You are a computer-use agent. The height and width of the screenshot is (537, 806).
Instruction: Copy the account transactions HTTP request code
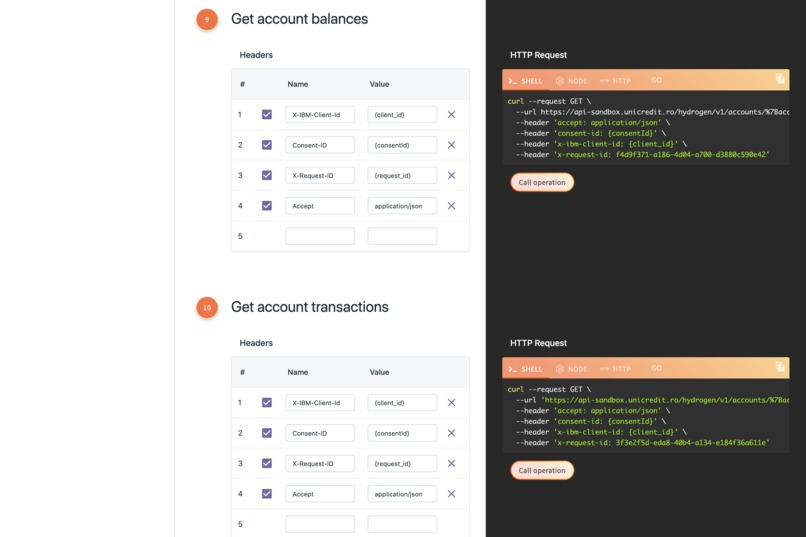coord(780,367)
